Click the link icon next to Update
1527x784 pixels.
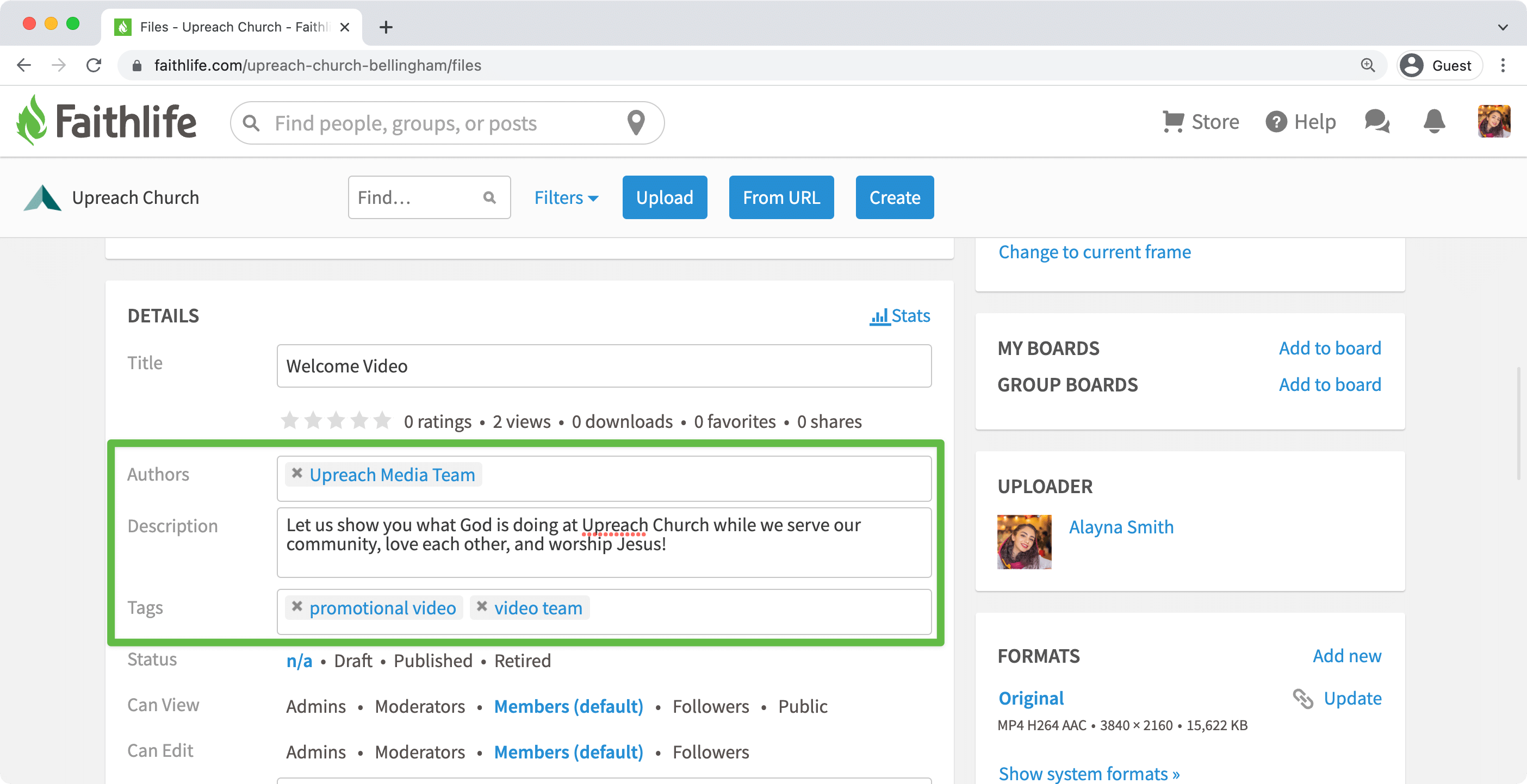[1303, 699]
